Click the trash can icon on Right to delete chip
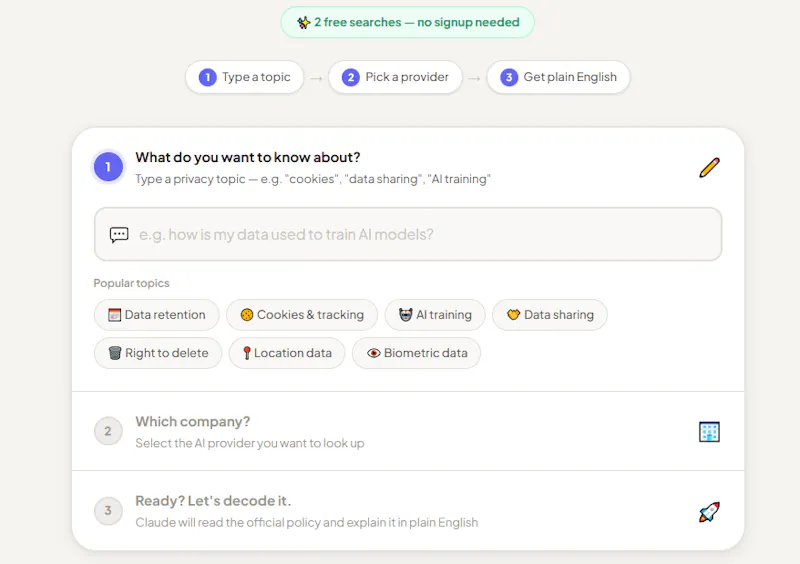This screenshot has height=564, width=800. [115, 353]
